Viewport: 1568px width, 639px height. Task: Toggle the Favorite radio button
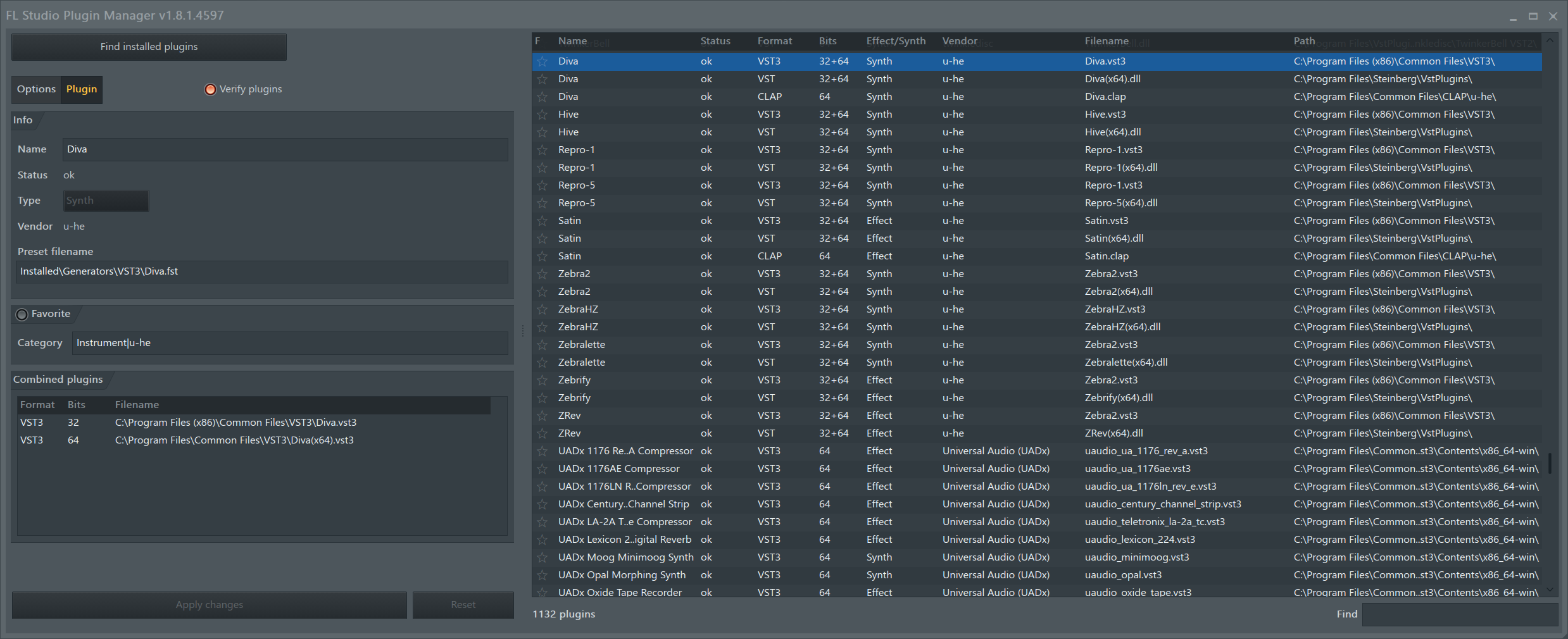(x=22, y=314)
